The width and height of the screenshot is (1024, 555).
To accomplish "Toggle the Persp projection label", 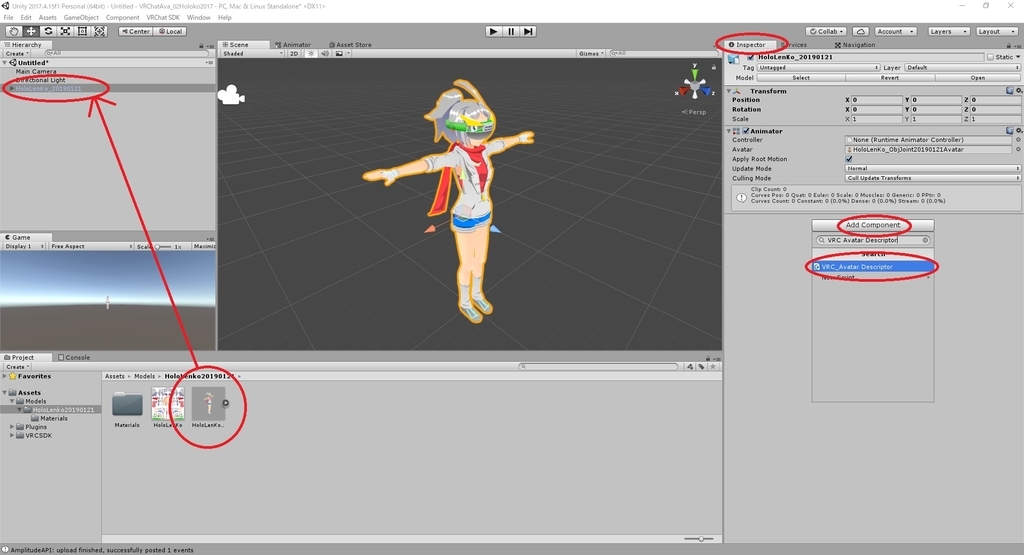I will coord(694,112).
